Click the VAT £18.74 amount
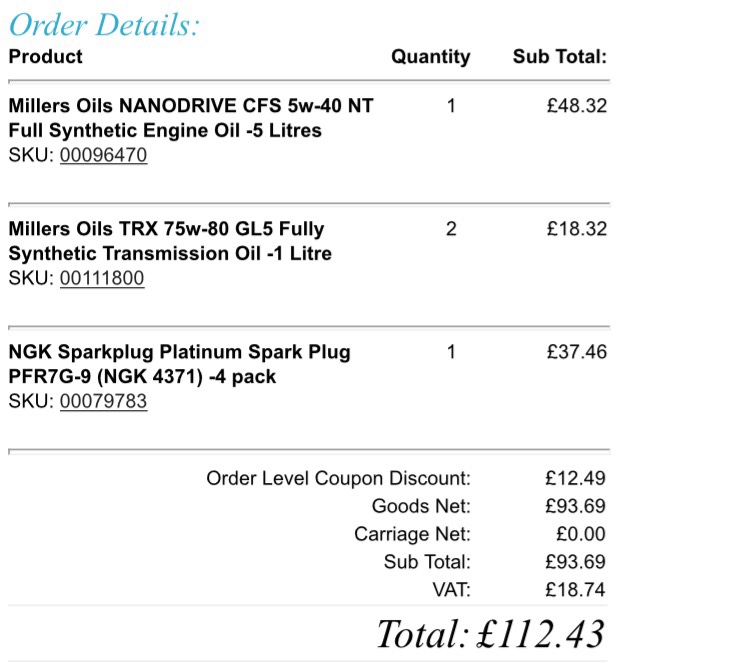Screen dimensions: 749x663 tap(576, 589)
